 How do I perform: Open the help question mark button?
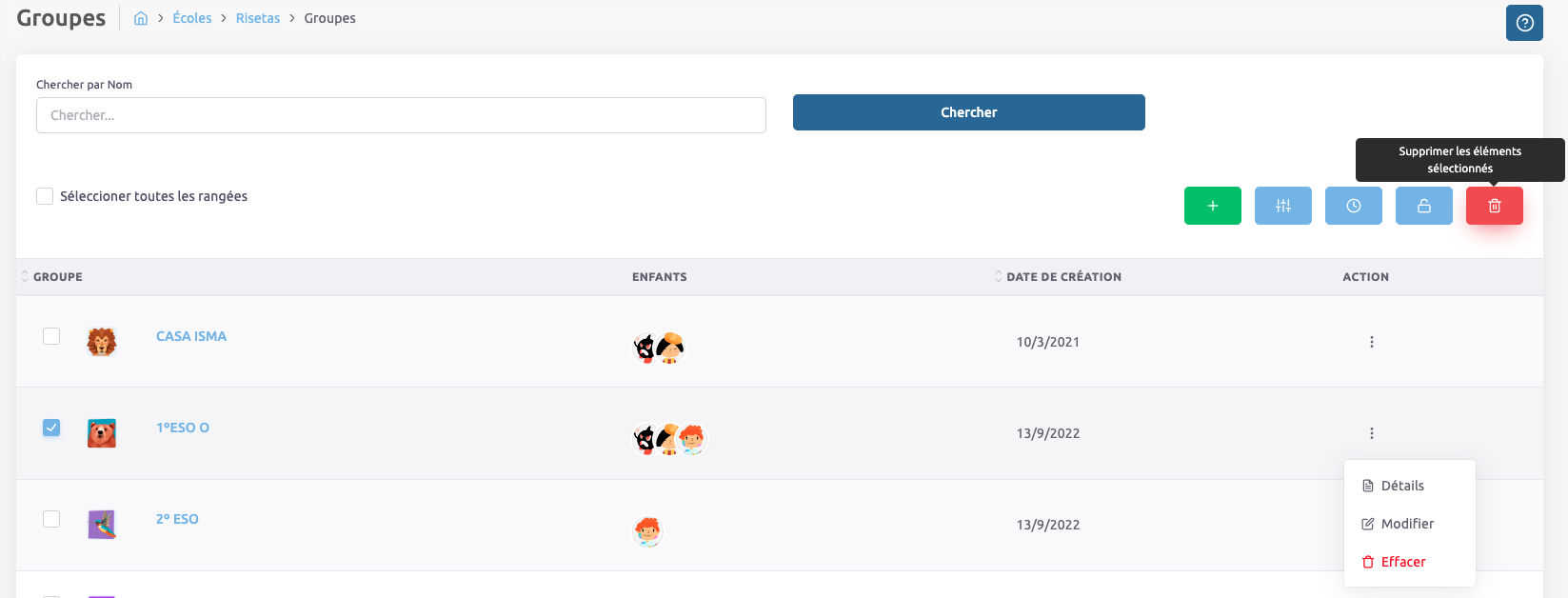(x=1523, y=23)
